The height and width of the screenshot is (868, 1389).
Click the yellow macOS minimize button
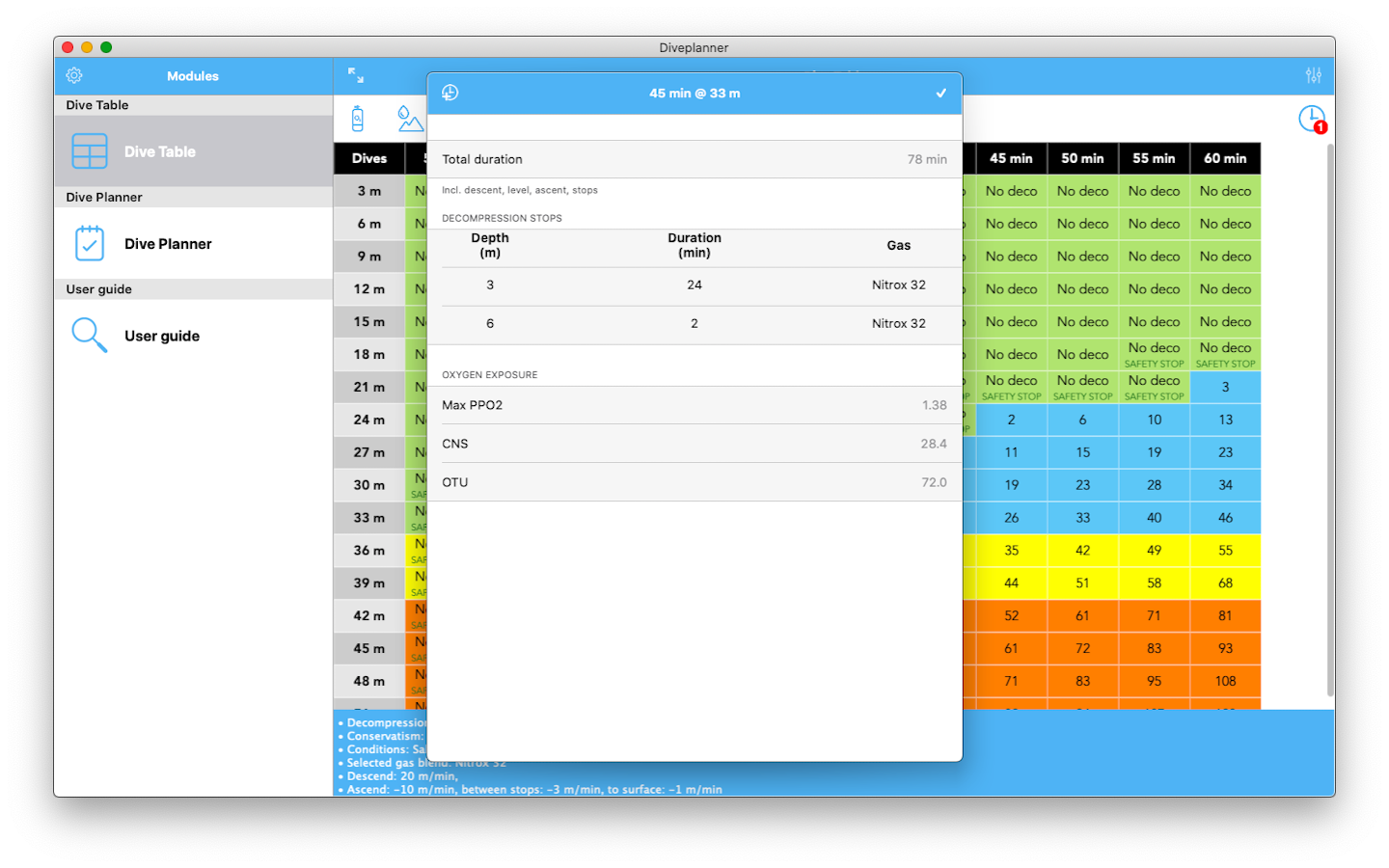coord(87,47)
